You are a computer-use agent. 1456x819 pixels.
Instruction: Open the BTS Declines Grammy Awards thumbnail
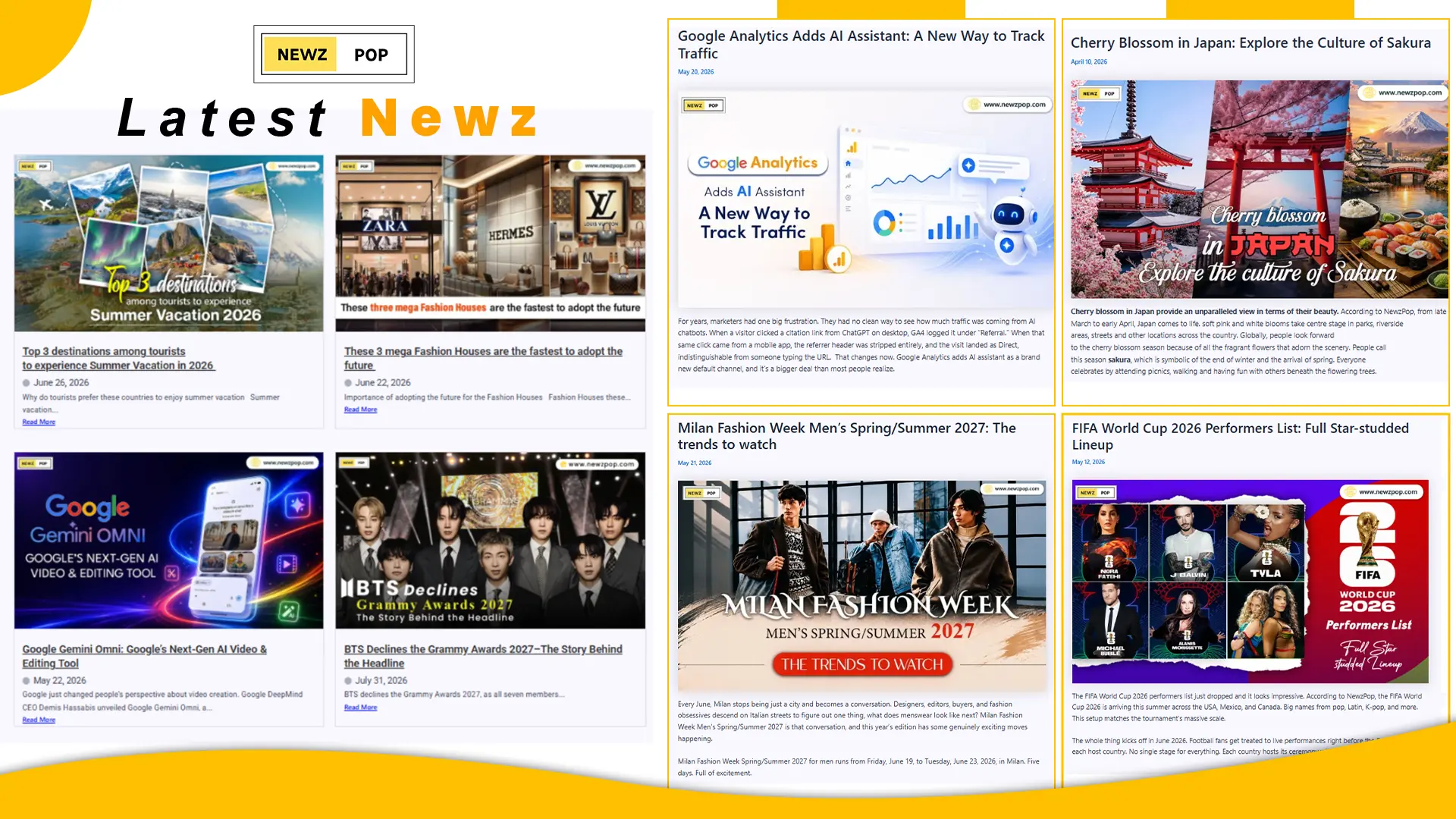click(x=490, y=541)
